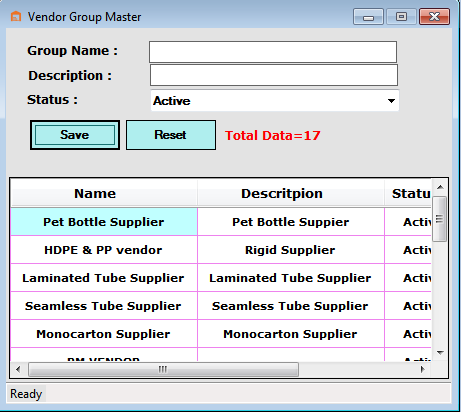Click the vertical scrollbar thumb
Viewport: 461px width, 412px height.
point(440,219)
